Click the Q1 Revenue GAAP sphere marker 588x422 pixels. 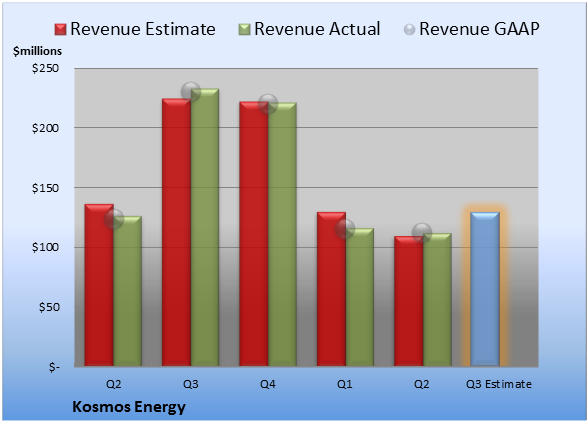point(345,229)
